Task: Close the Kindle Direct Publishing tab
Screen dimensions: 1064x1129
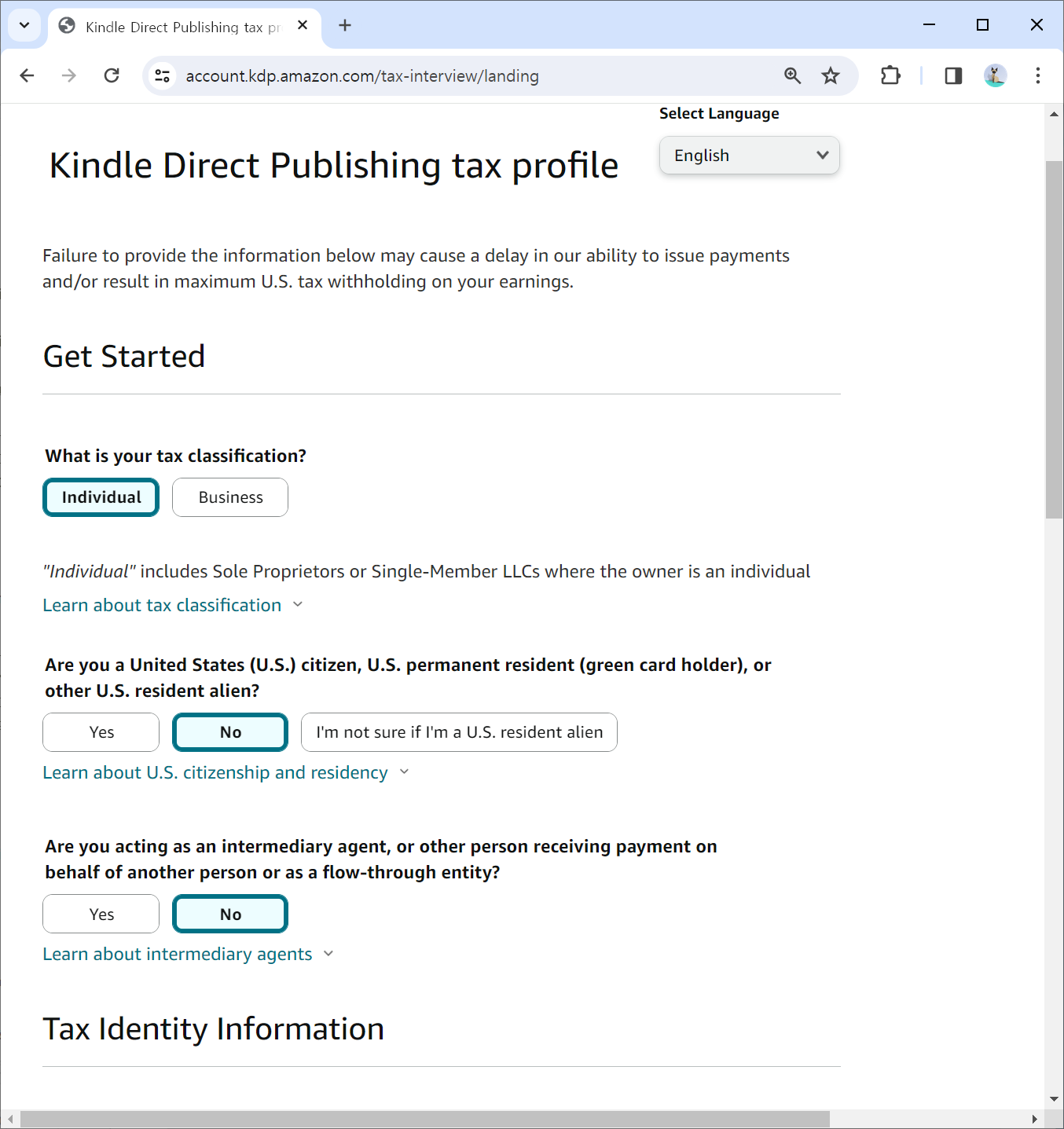Action: [303, 25]
